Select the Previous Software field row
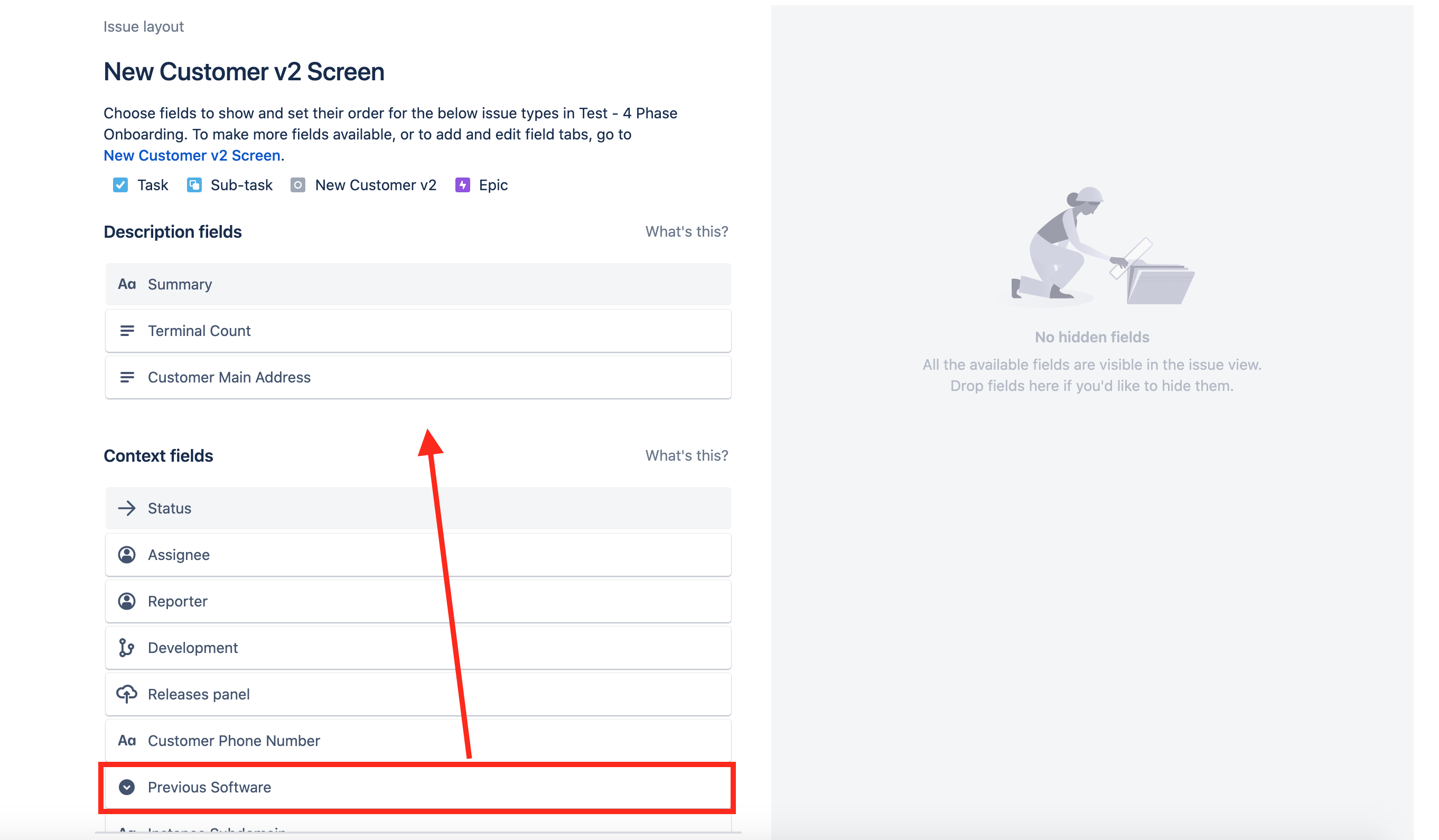Viewport: 1439px width, 840px height. pyautogui.click(x=418, y=787)
